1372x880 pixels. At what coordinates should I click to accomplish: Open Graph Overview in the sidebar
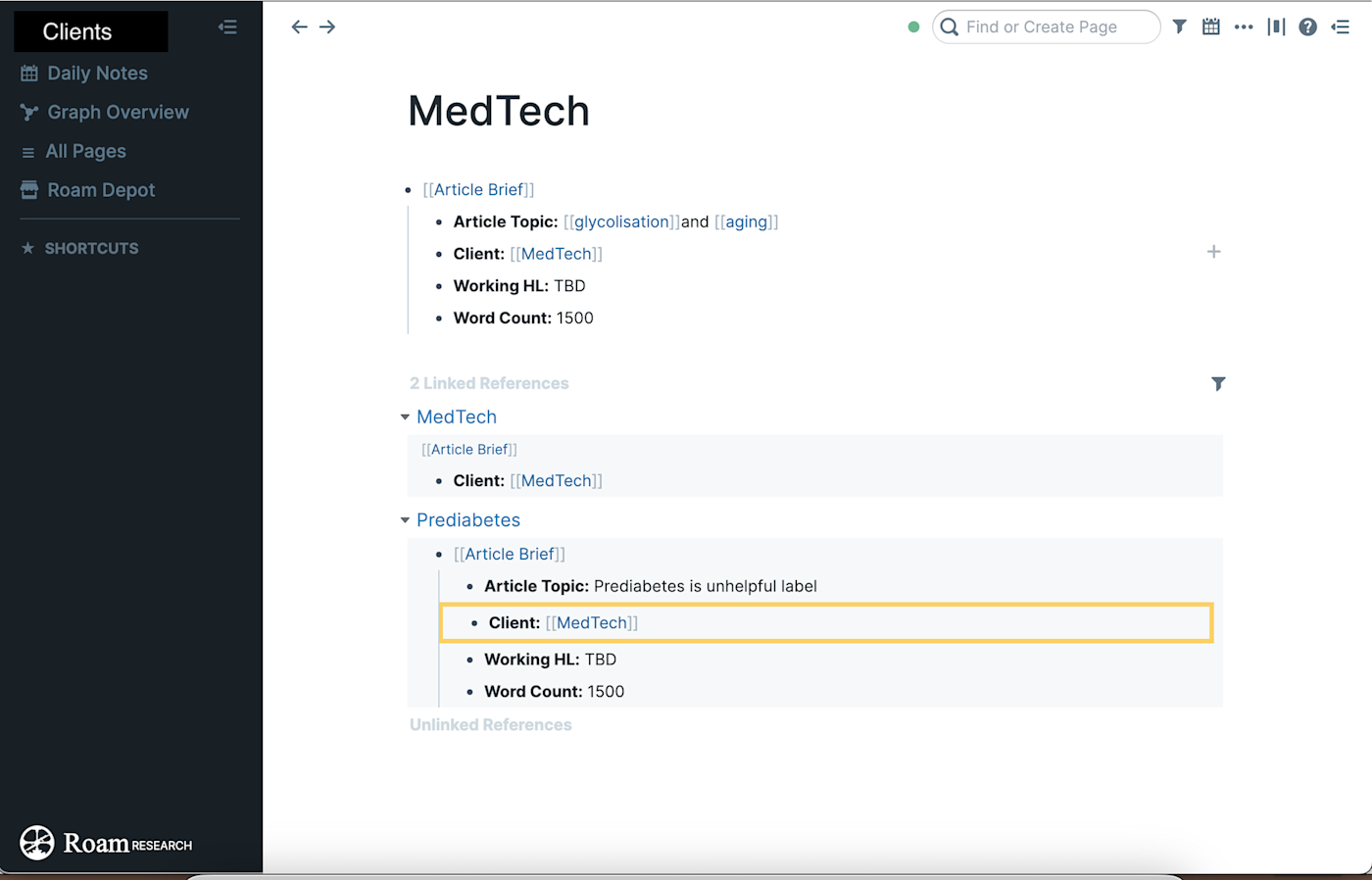118,113
